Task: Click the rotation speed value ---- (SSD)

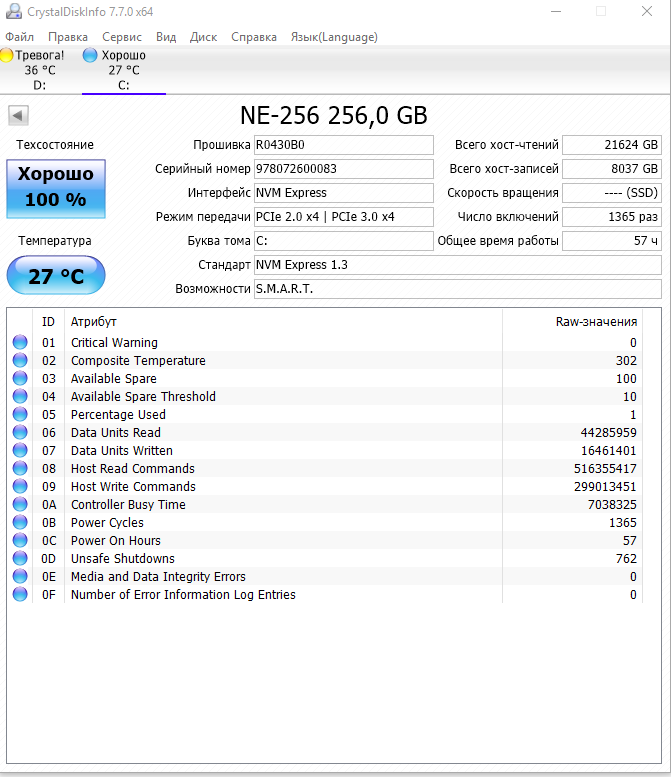Action: (x=612, y=193)
